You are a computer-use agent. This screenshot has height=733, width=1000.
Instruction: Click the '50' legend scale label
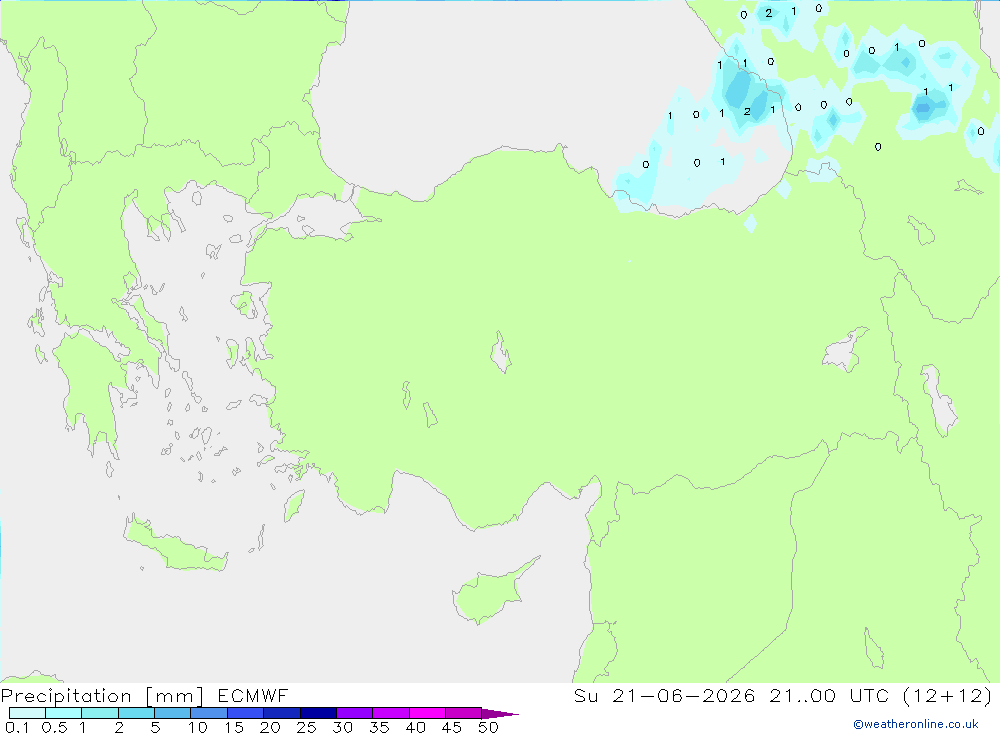pyautogui.click(x=489, y=727)
